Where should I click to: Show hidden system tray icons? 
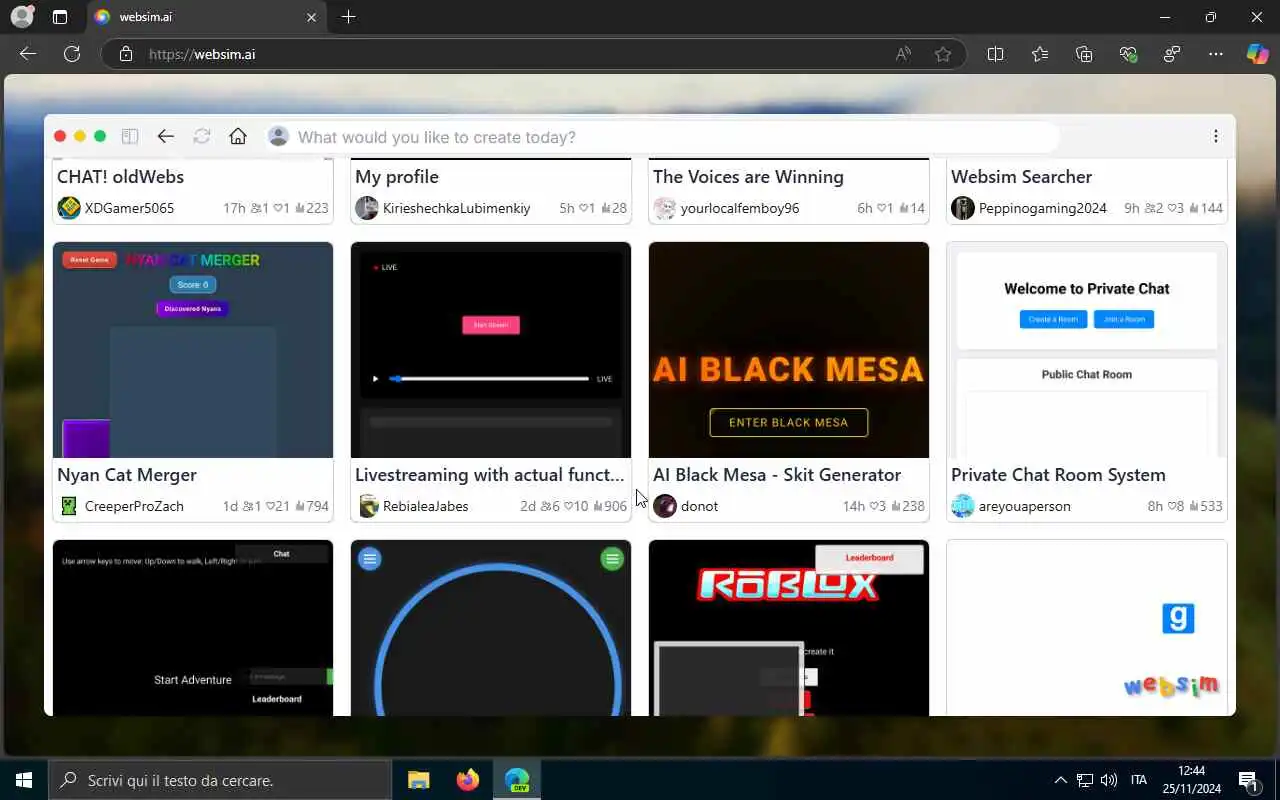click(x=1061, y=780)
